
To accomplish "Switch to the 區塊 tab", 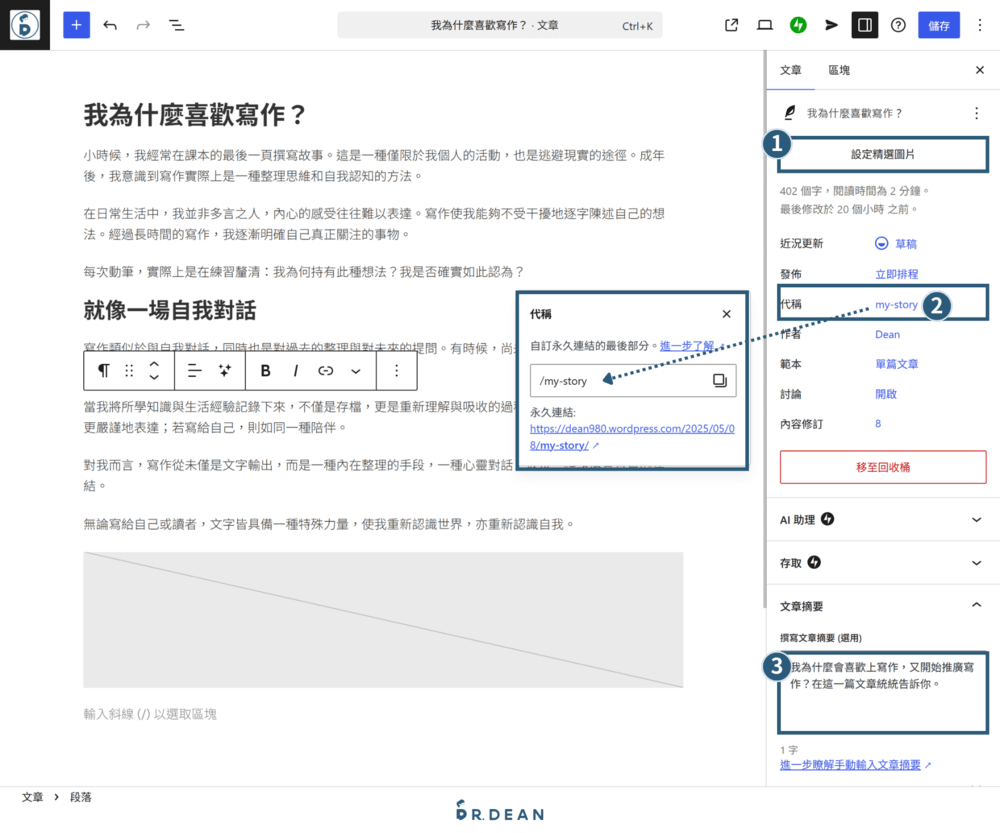I will pos(839,70).
